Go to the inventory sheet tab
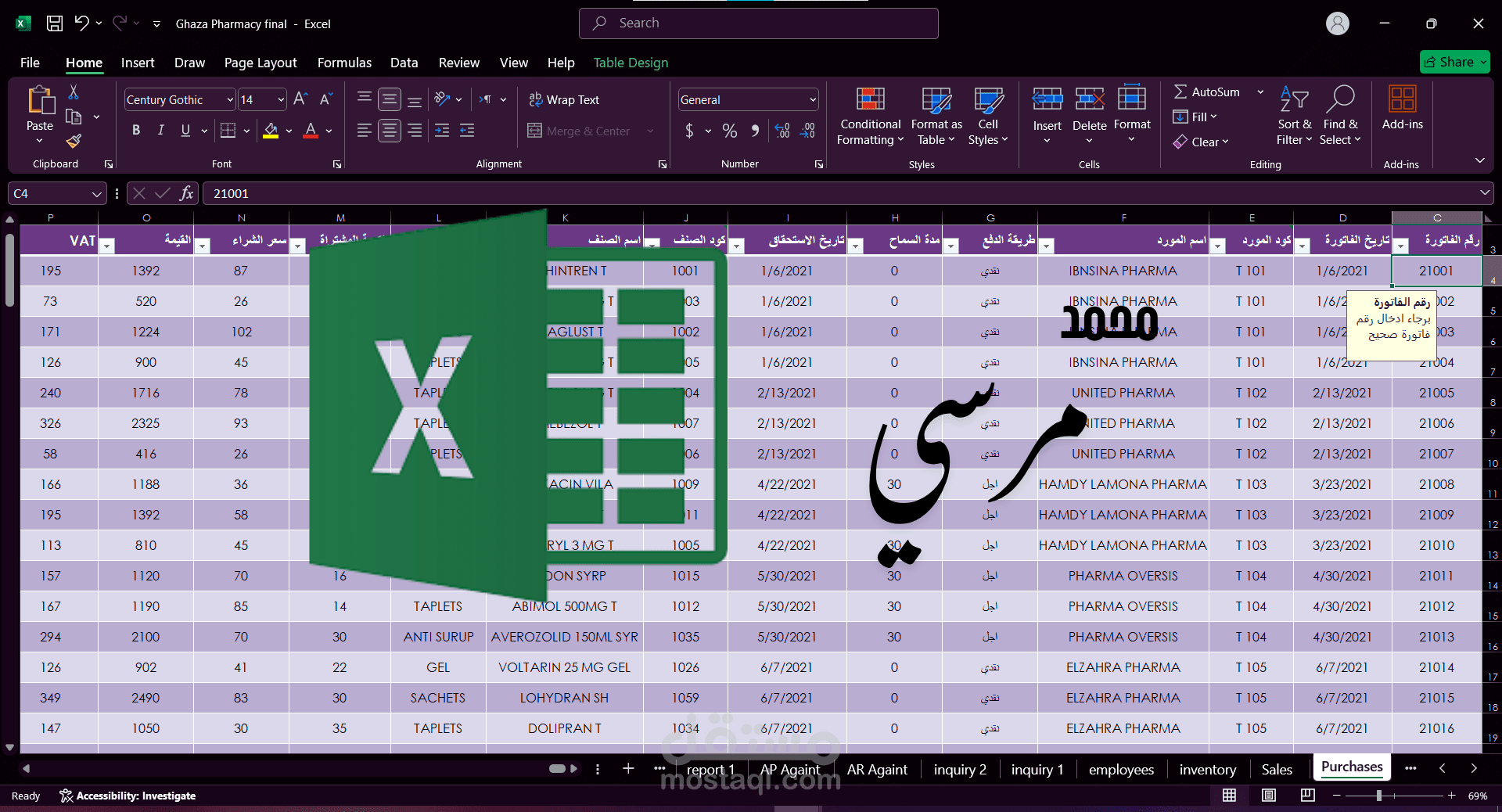Image resolution: width=1502 pixels, height=812 pixels. tap(1208, 770)
